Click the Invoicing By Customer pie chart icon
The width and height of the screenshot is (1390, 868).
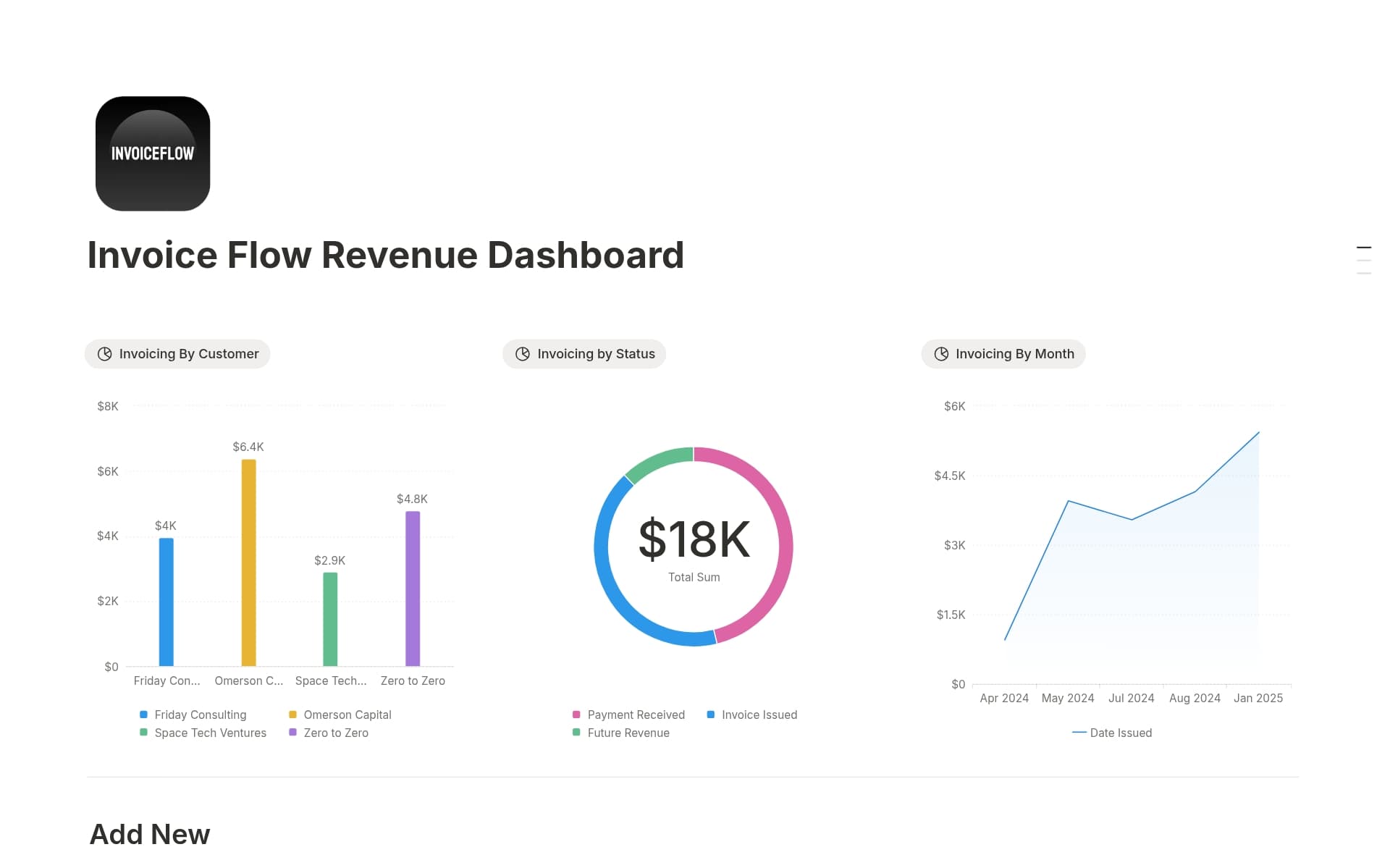pos(105,354)
